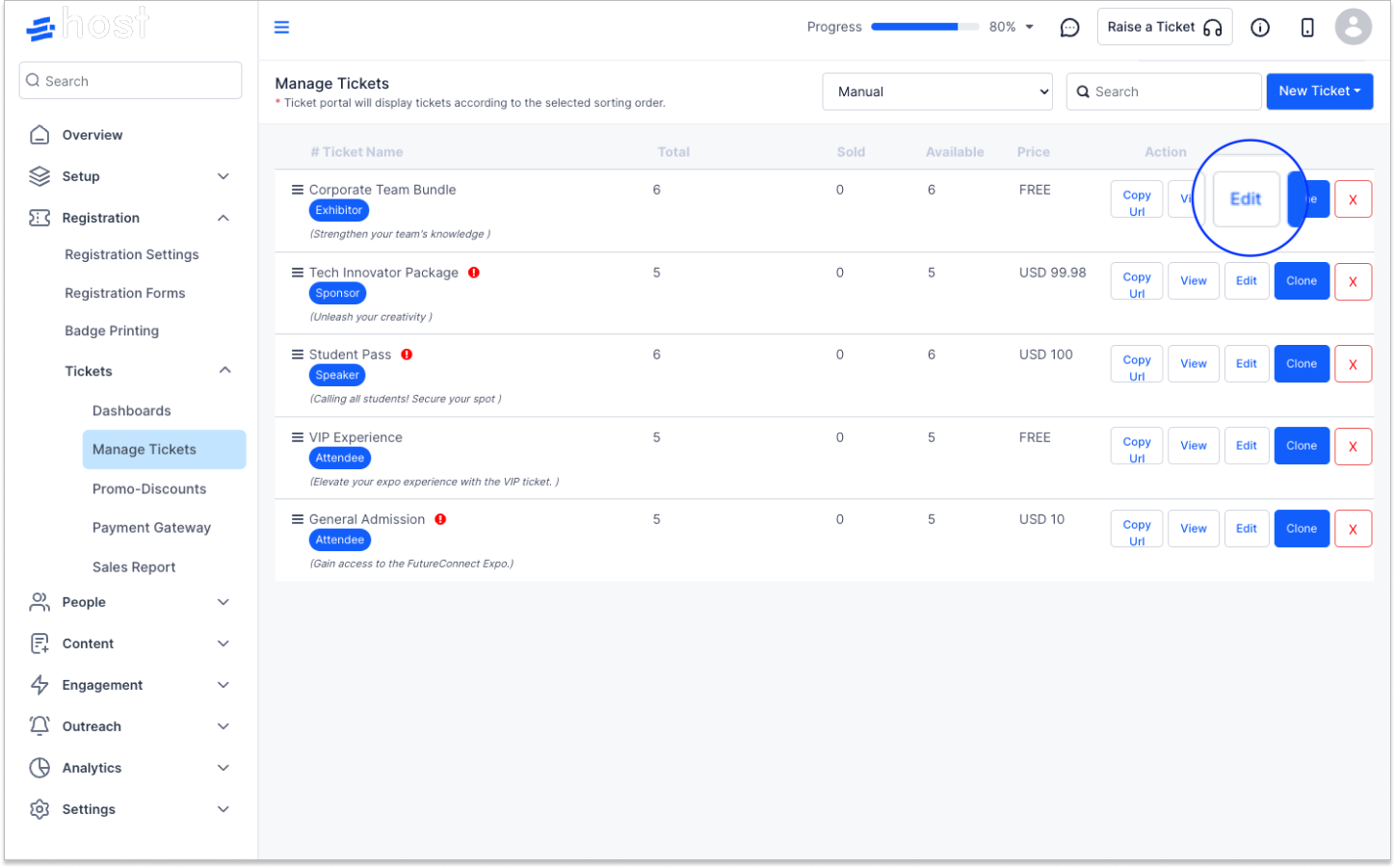Click drag handle for Student Pass ticket
1395x868 pixels.
[298, 355]
